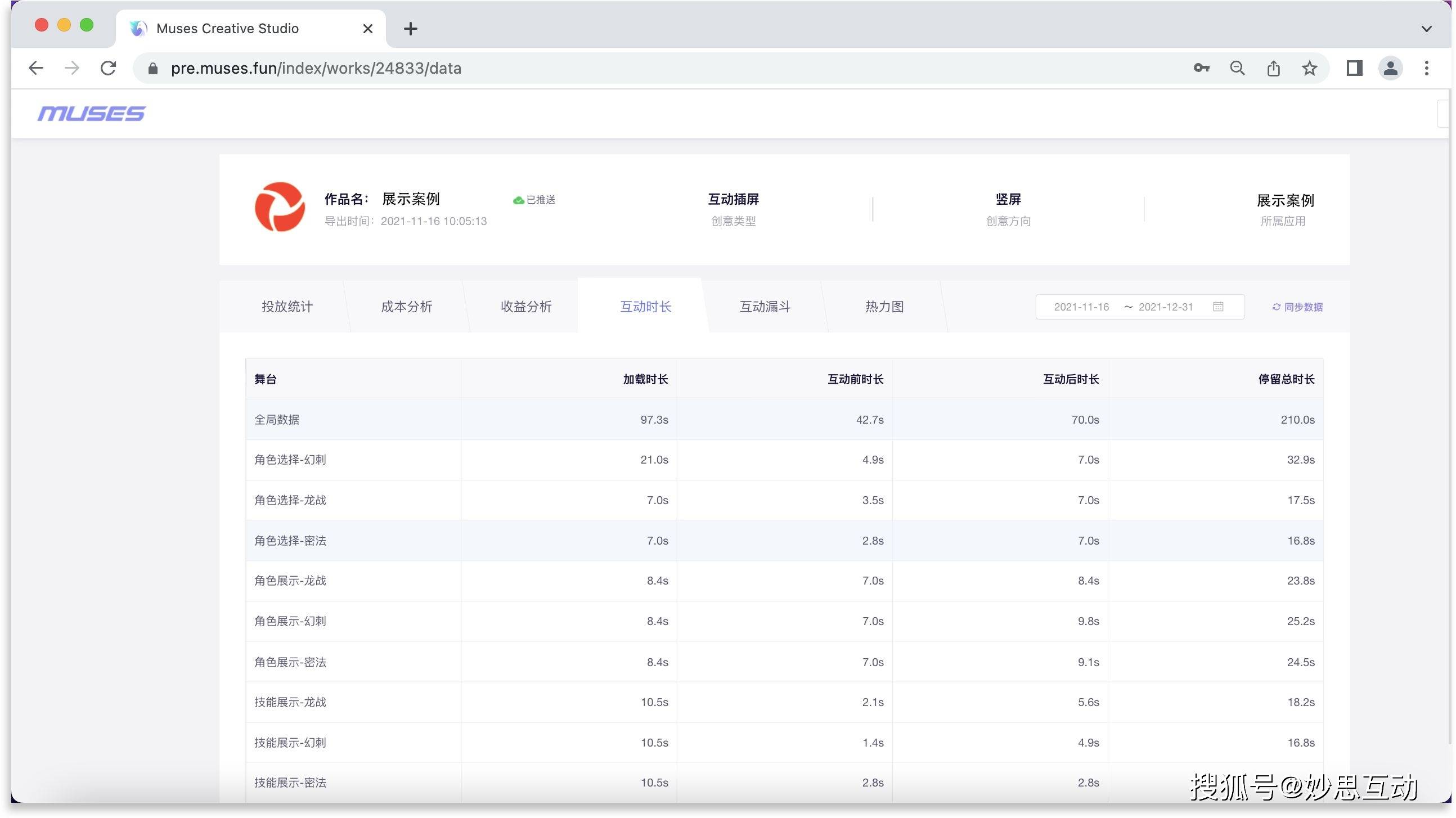Select the 热力图 tab
This screenshot has height=818, width=1456.
pos(884,307)
